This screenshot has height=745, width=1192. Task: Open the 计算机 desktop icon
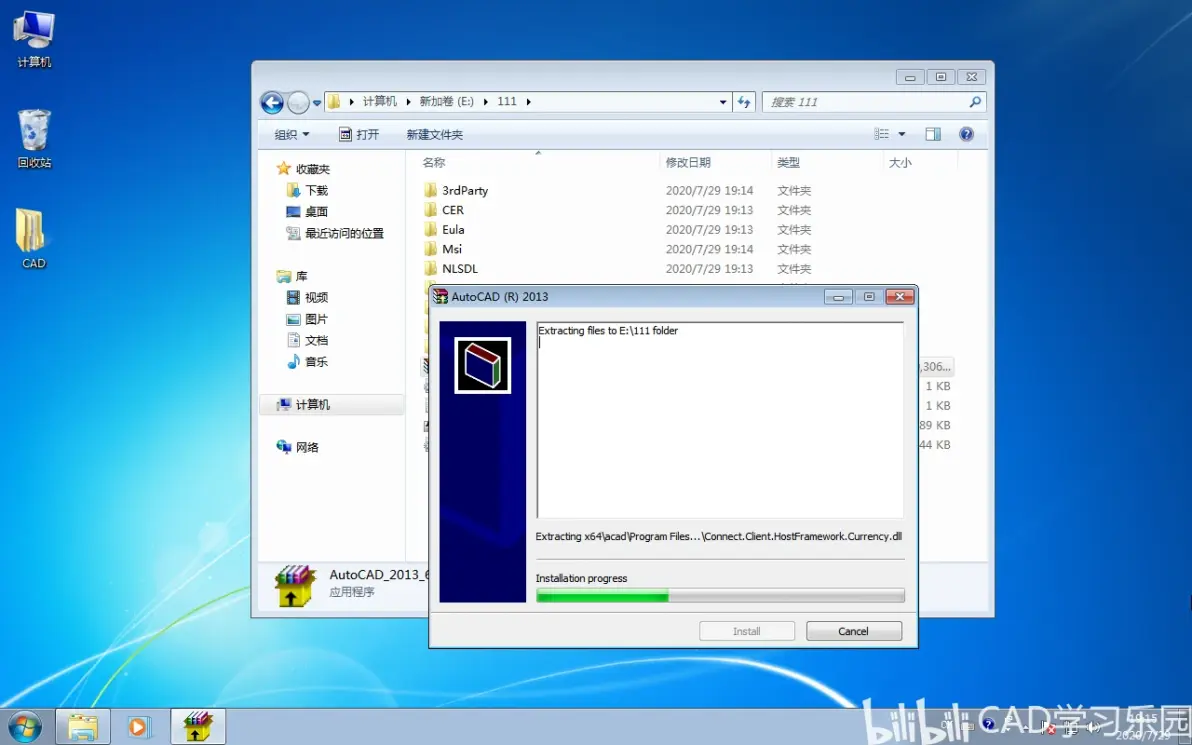34,38
